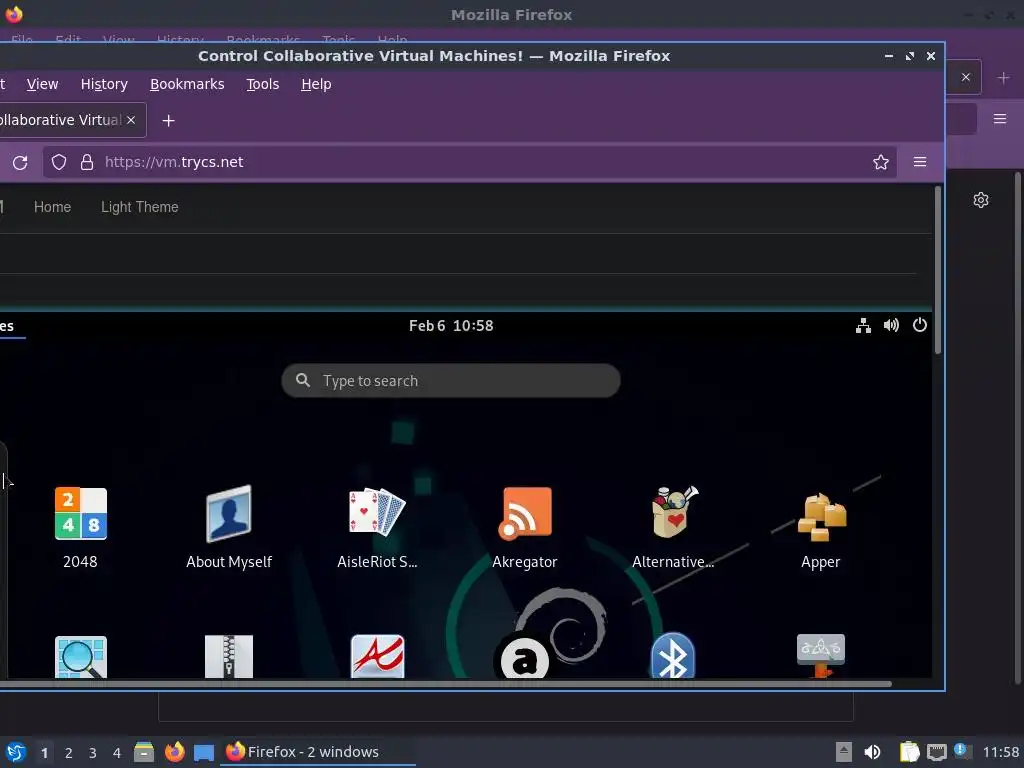This screenshot has width=1024, height=768.
Task: Open the archive manager zipper icon
Action: click(x=229, y=656)
